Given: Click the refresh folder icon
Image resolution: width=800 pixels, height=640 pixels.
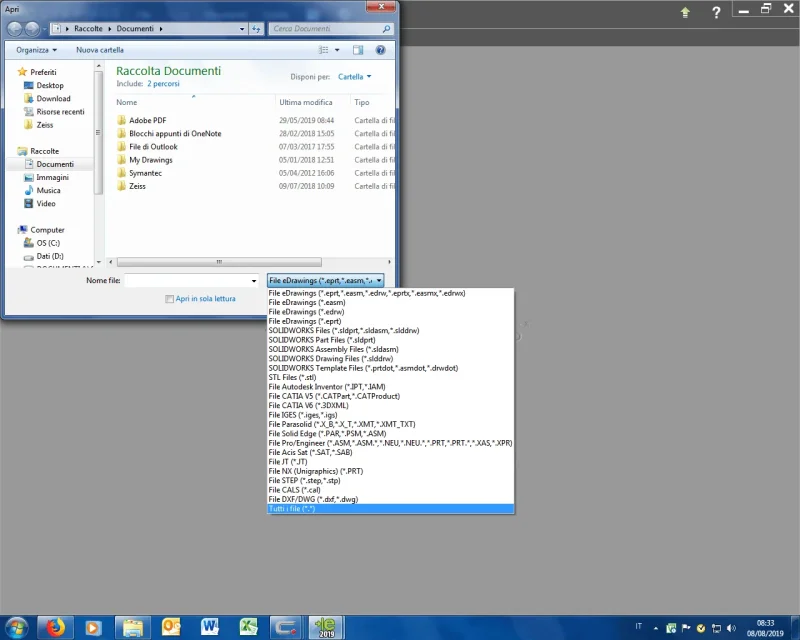Looking at the screenshot, I should [256, 29].
